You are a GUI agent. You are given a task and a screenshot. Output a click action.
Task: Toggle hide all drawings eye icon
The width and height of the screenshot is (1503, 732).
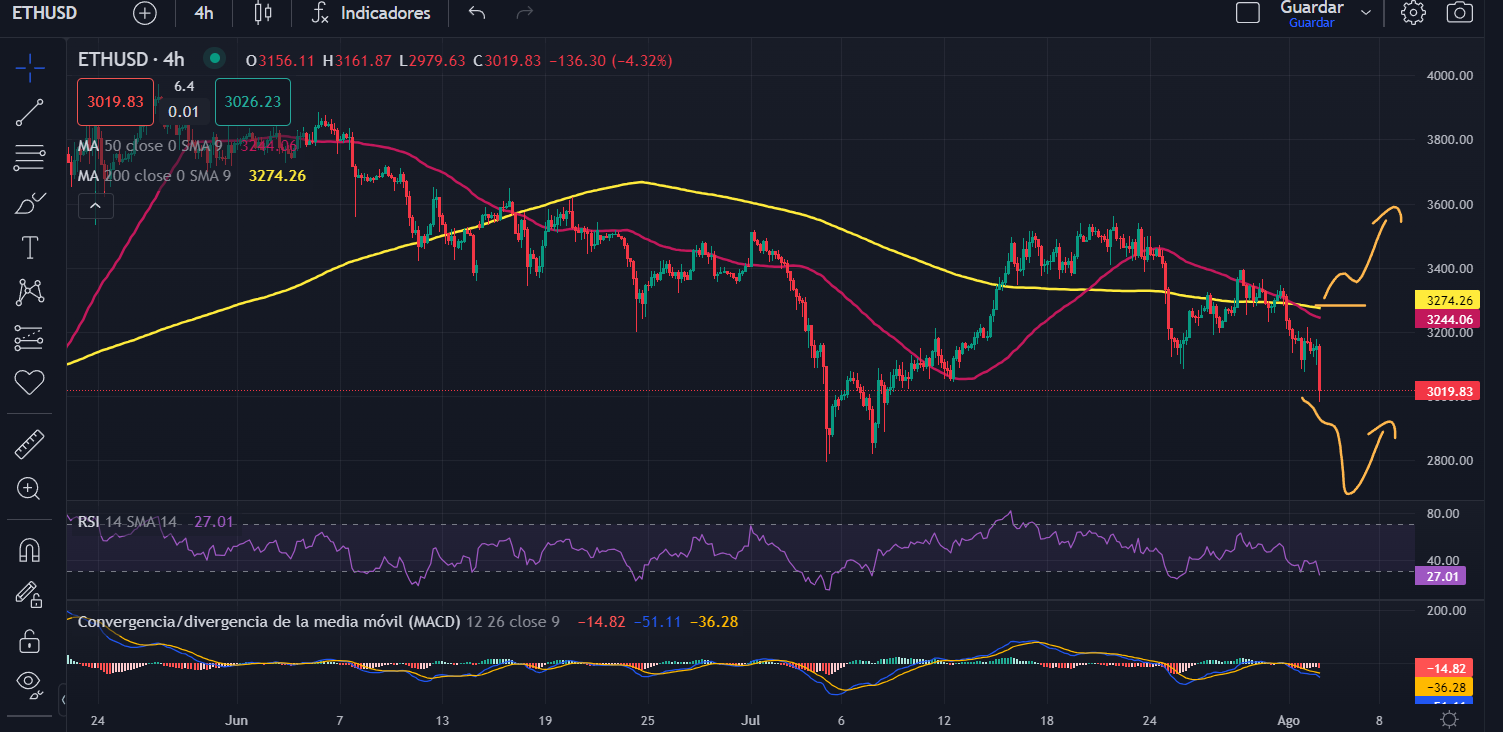29,683
